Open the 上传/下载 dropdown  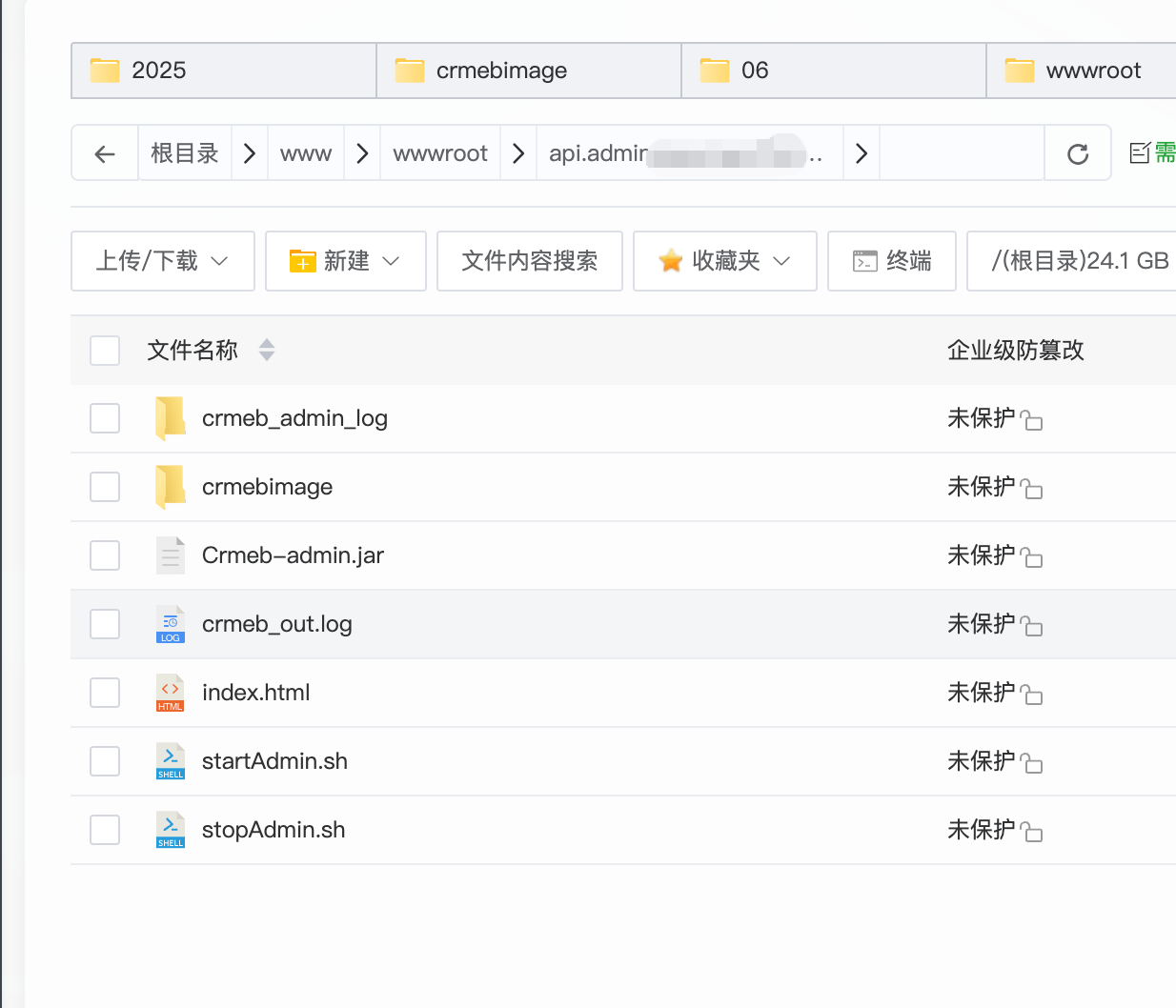[163, 261]
